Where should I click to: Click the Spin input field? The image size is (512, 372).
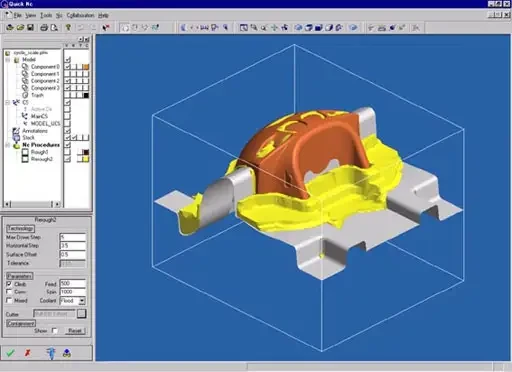(73, 292)
